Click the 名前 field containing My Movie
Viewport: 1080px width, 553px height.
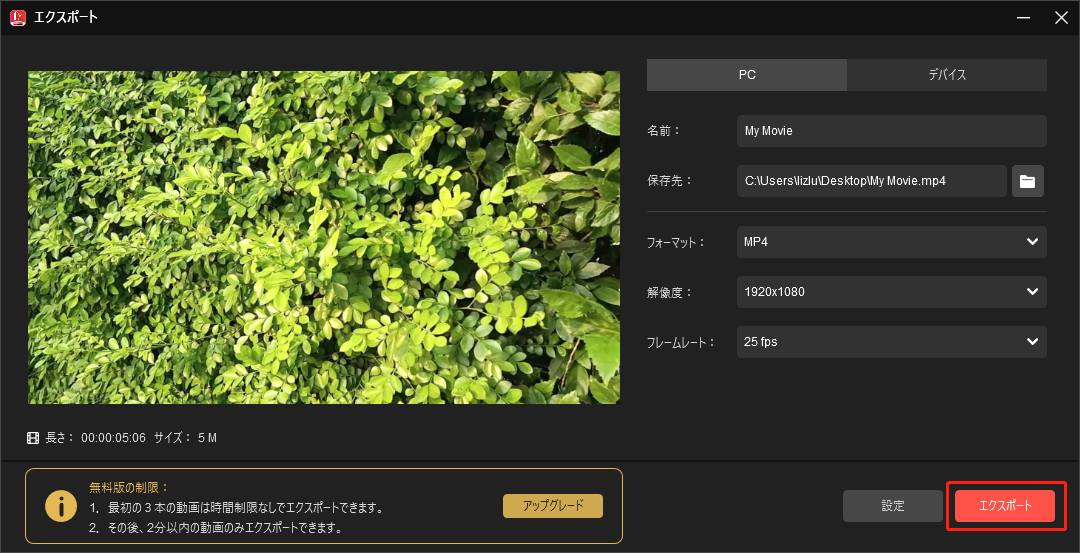click(891, 131)
